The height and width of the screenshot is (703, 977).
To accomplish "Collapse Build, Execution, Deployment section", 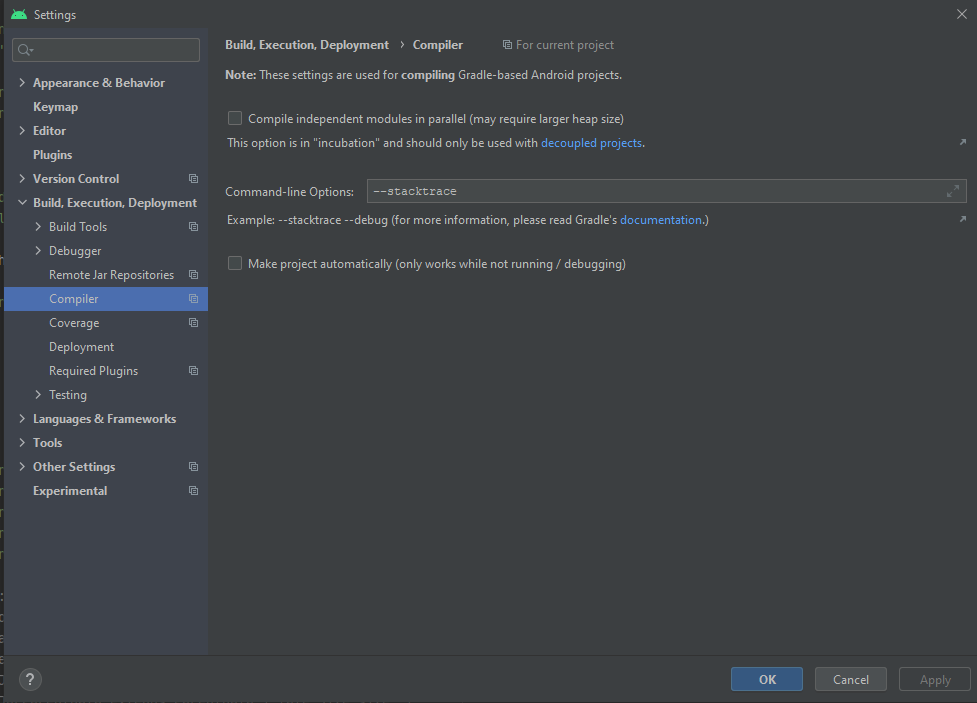I will coord(22,203).
